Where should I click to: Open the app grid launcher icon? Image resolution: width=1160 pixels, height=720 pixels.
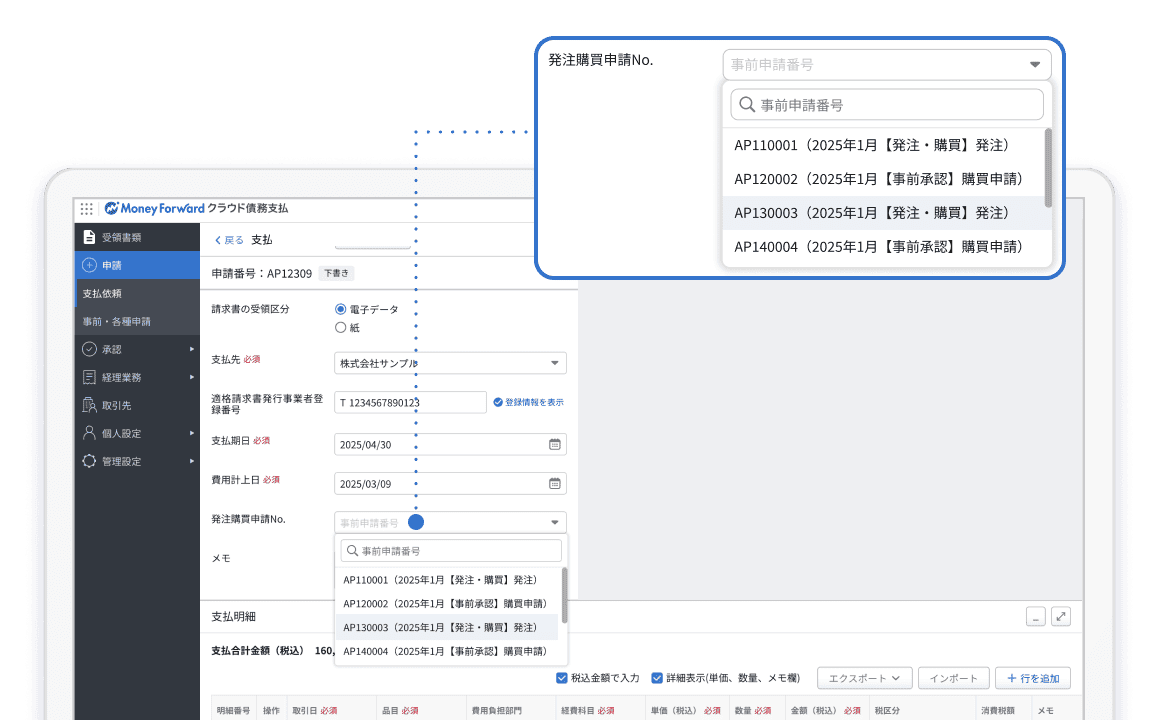point(87,209)
